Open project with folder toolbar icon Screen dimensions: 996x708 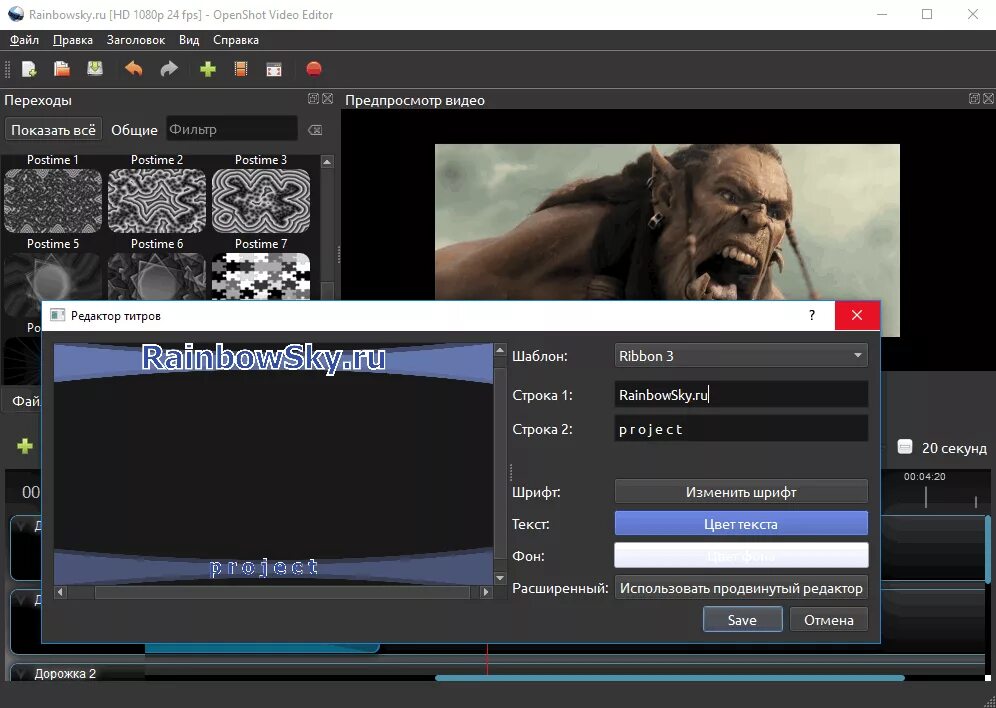[62, 69]
